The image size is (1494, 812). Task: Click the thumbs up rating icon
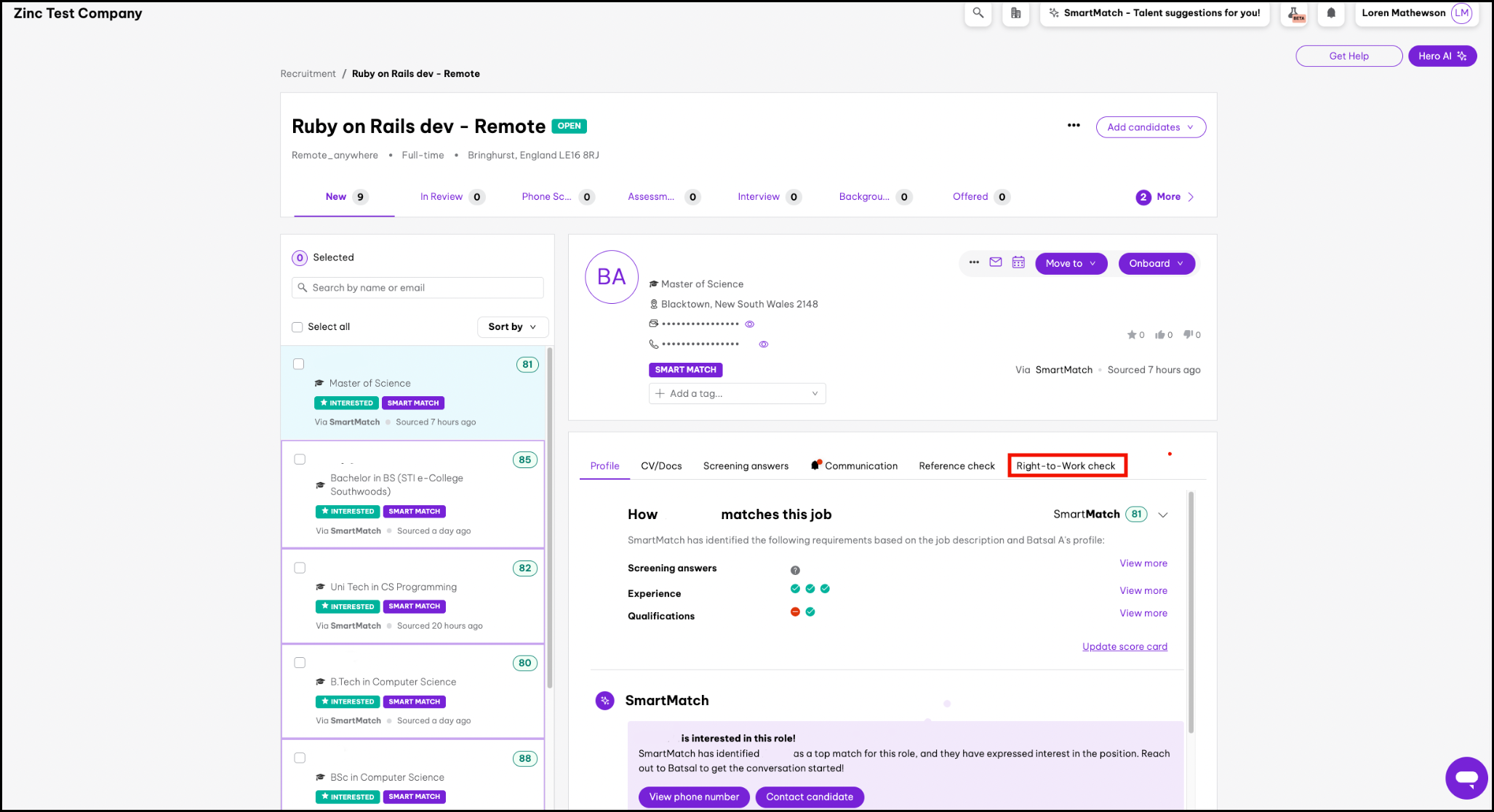(1160, 334)
